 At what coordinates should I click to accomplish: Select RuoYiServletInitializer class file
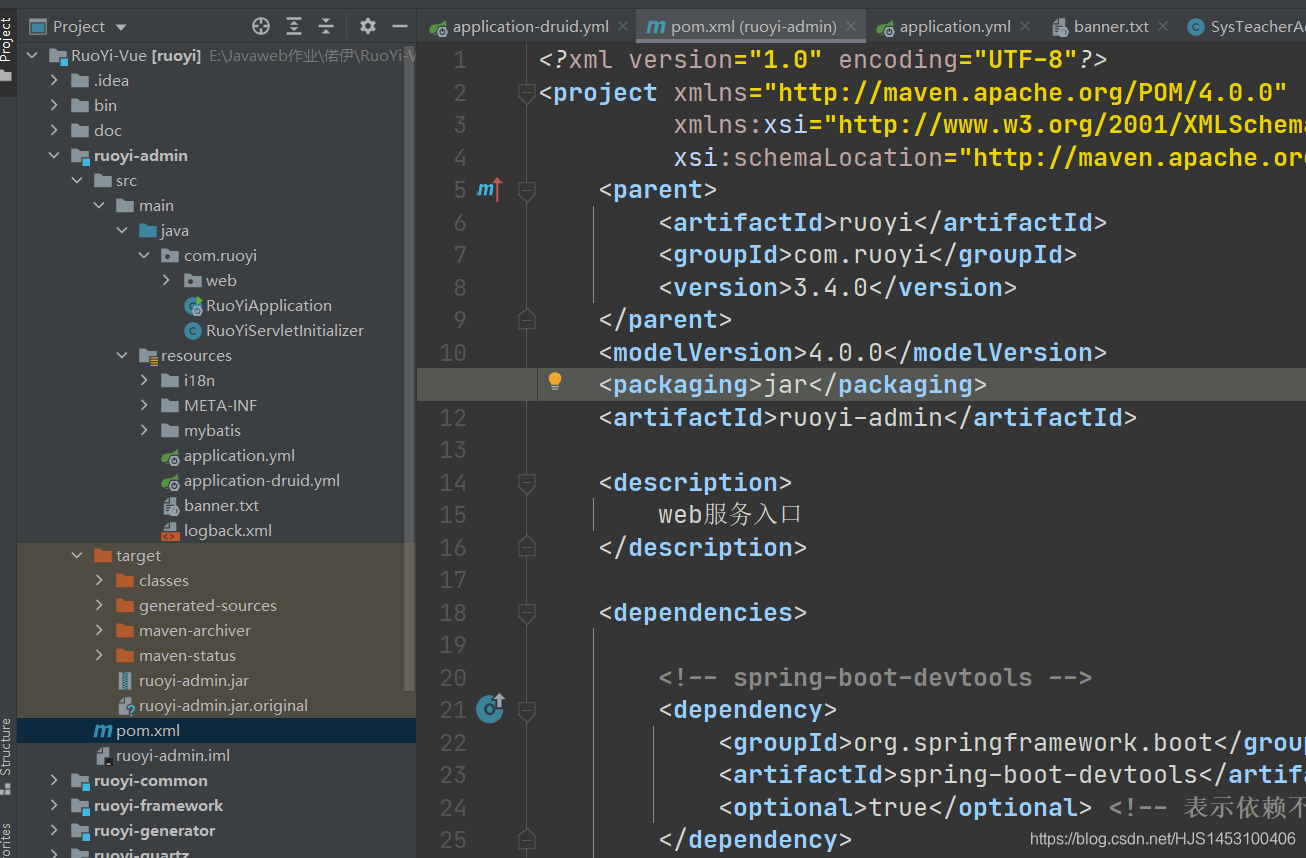click(x=274, y=330)
